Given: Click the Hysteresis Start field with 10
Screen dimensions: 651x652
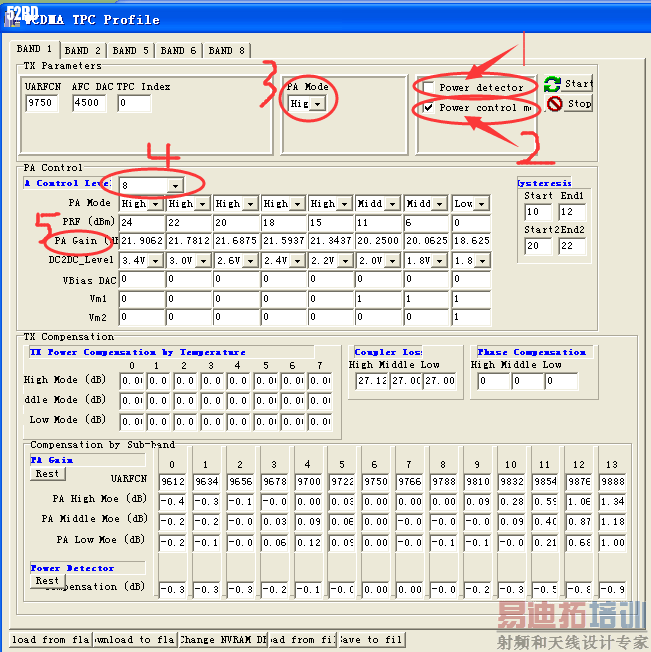Looking at the screenshot, I should coord(538,212).
